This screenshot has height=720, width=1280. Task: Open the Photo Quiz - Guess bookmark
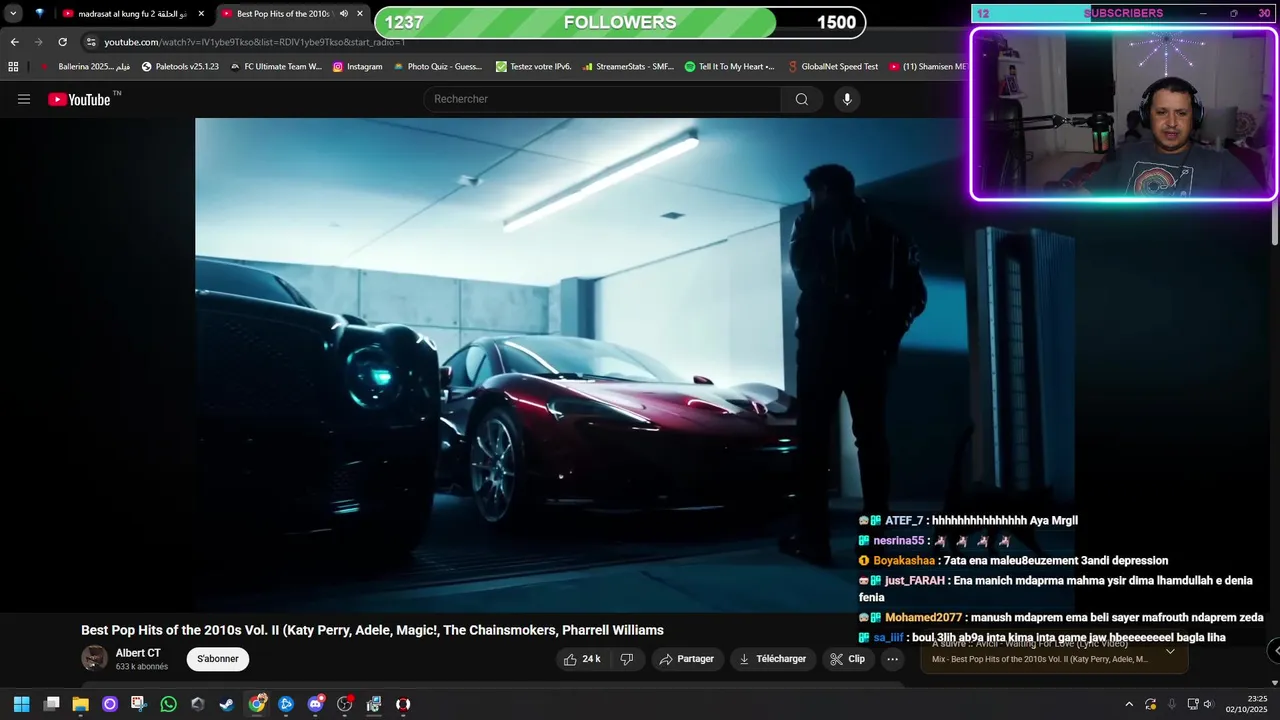438,67
